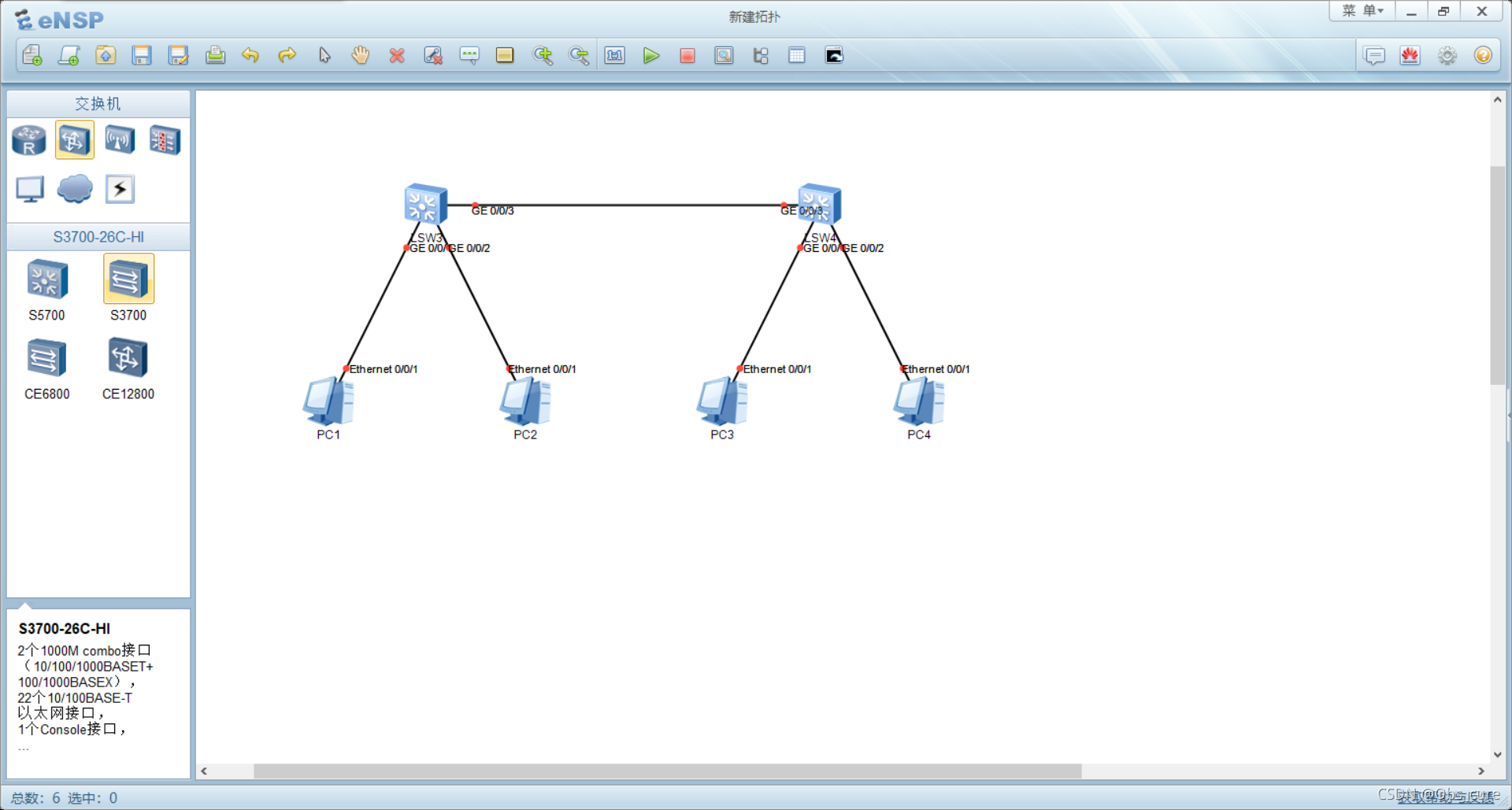
Task: Select PC2 in the topology
Action: [x=525, y=401]
